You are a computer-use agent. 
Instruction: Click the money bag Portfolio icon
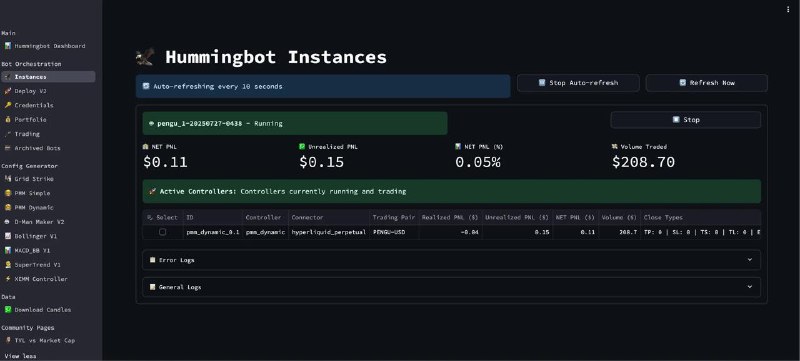tap(8, 119)
